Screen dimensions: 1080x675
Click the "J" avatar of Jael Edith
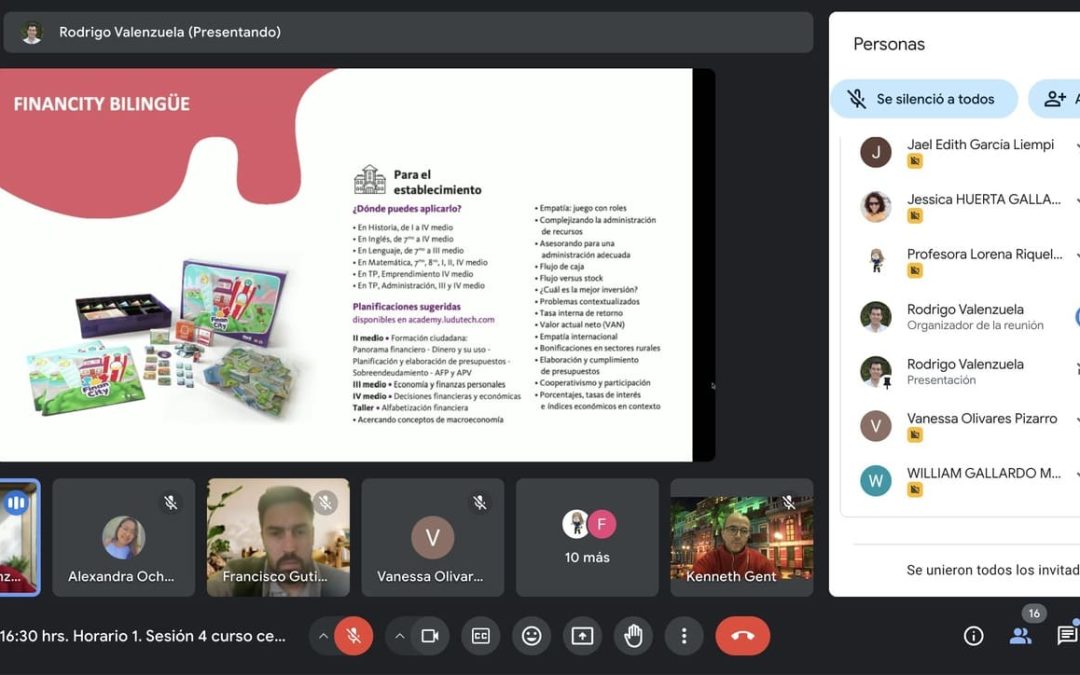875,152
